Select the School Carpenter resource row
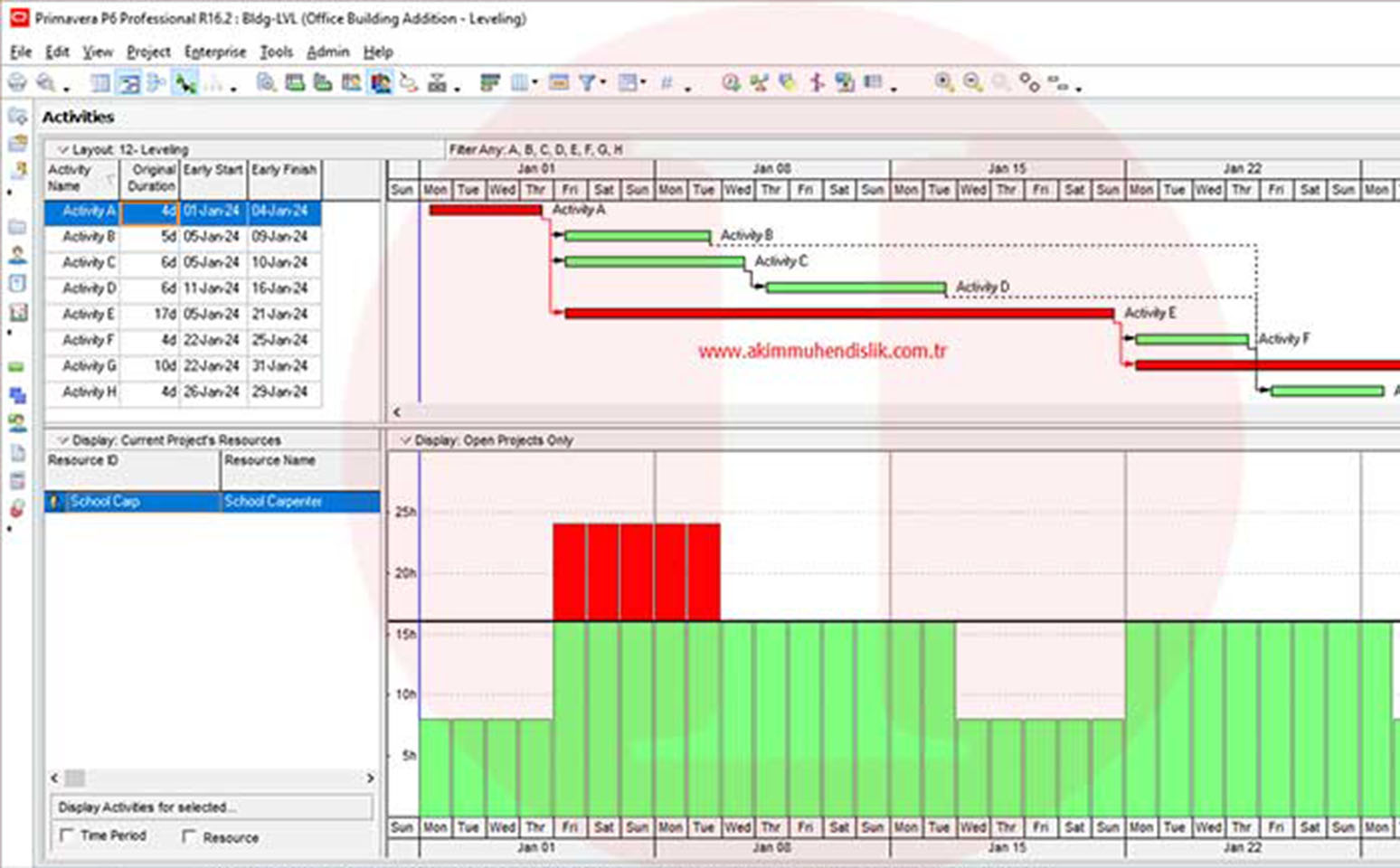Screen dimensions: 1400x868 213,502
